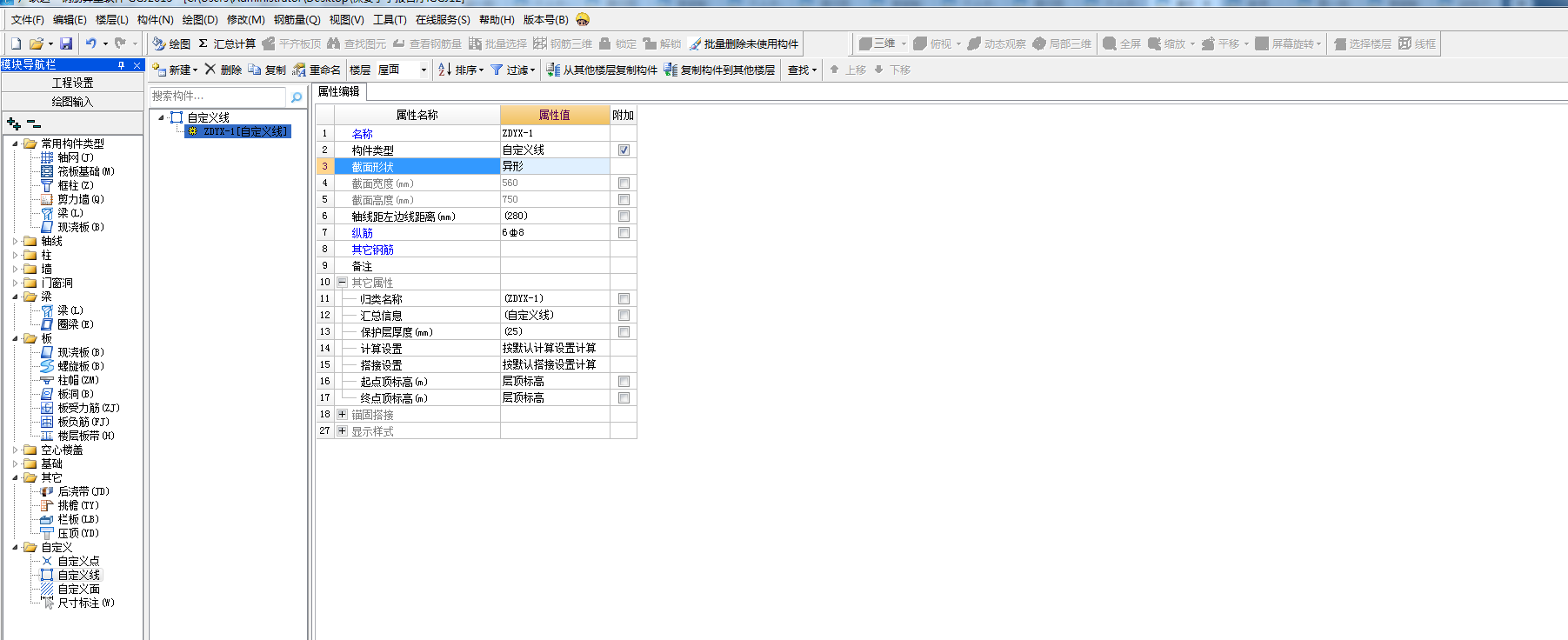Toggle 附加 checkbox for 汇总信息 row

[x=624, y=315]
